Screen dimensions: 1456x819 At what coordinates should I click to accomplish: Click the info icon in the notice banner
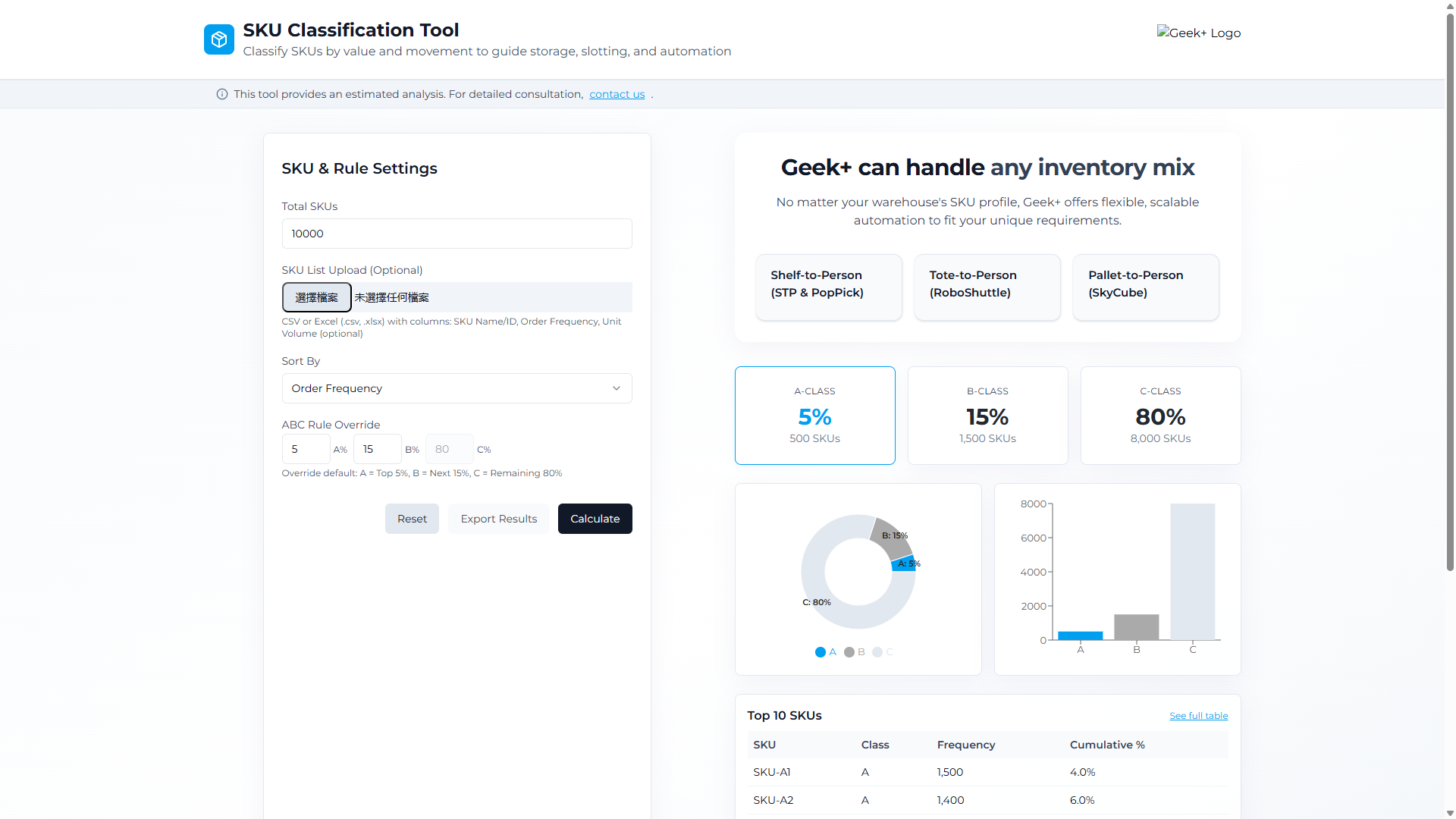pyautogui.click(x=221, y=94)
